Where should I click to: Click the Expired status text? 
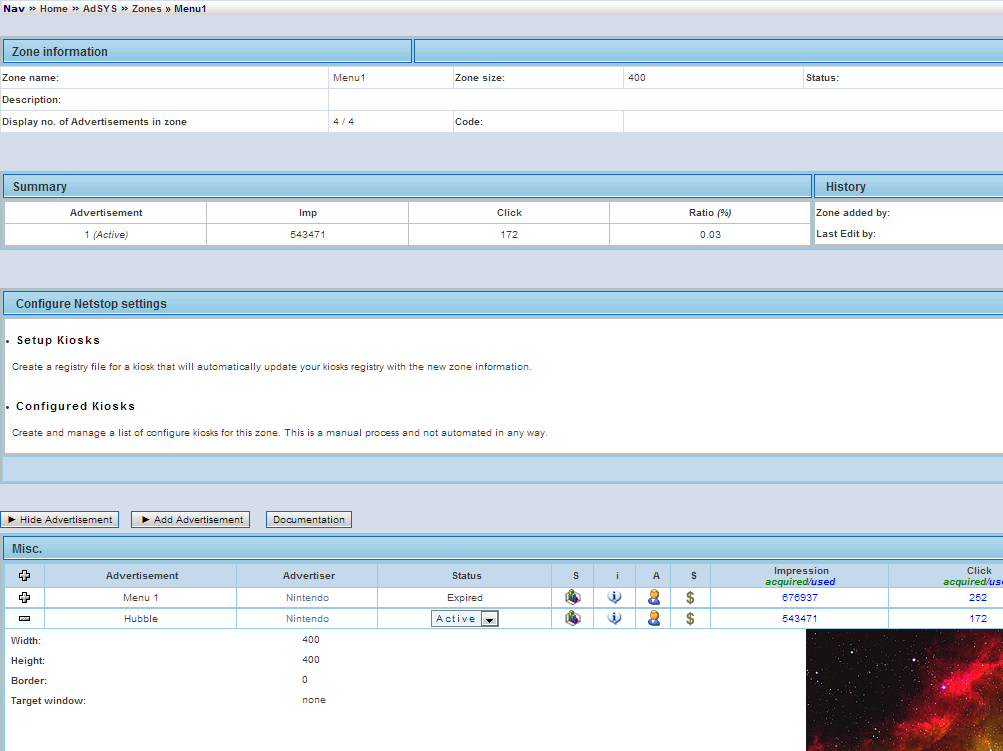(x=464, y=597)
